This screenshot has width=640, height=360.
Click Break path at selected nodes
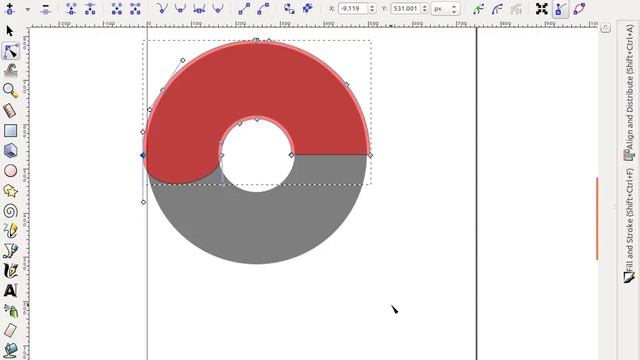coord(90,9)
